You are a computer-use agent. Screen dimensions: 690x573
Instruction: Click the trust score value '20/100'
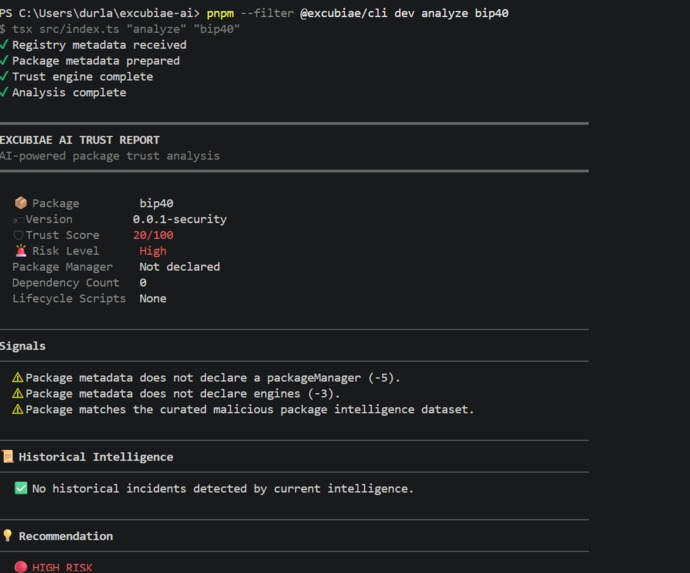pyautogui.click(x=153, y=235)
